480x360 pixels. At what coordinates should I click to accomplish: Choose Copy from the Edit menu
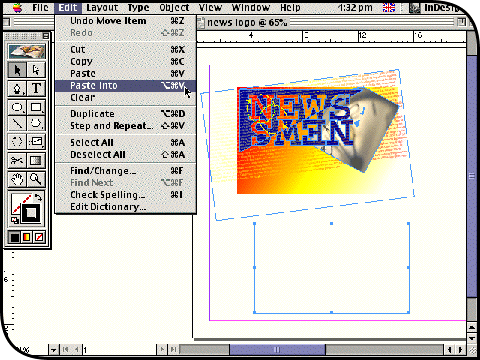(x=126, y=61)
